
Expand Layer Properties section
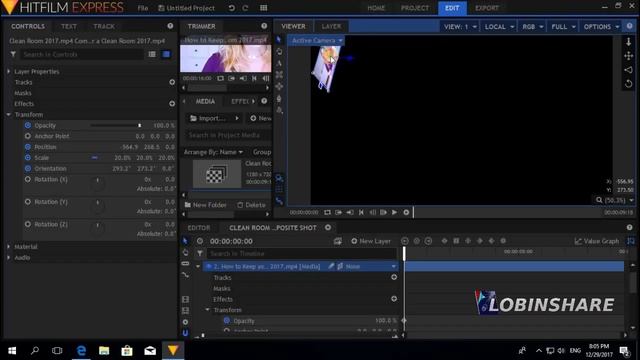[x=9, y=71]
